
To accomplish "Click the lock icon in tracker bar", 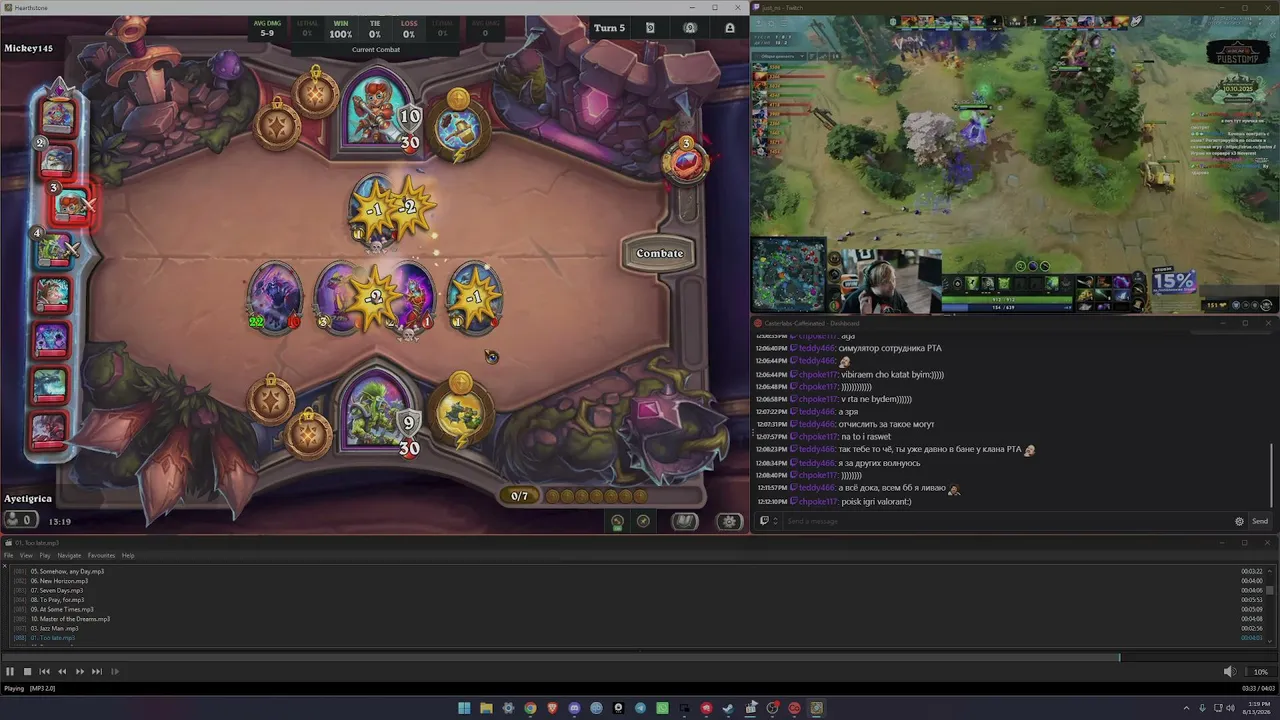I will (730, 28).
